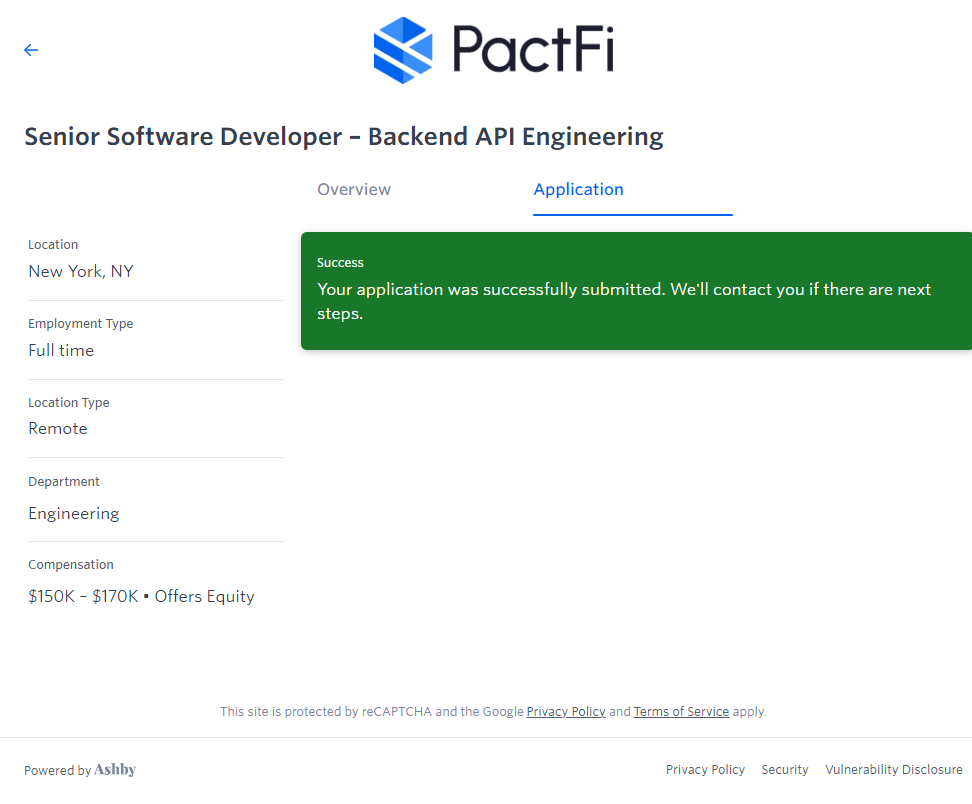
Task: Click the Remote location type value
Action: click(x=58, y=428)
